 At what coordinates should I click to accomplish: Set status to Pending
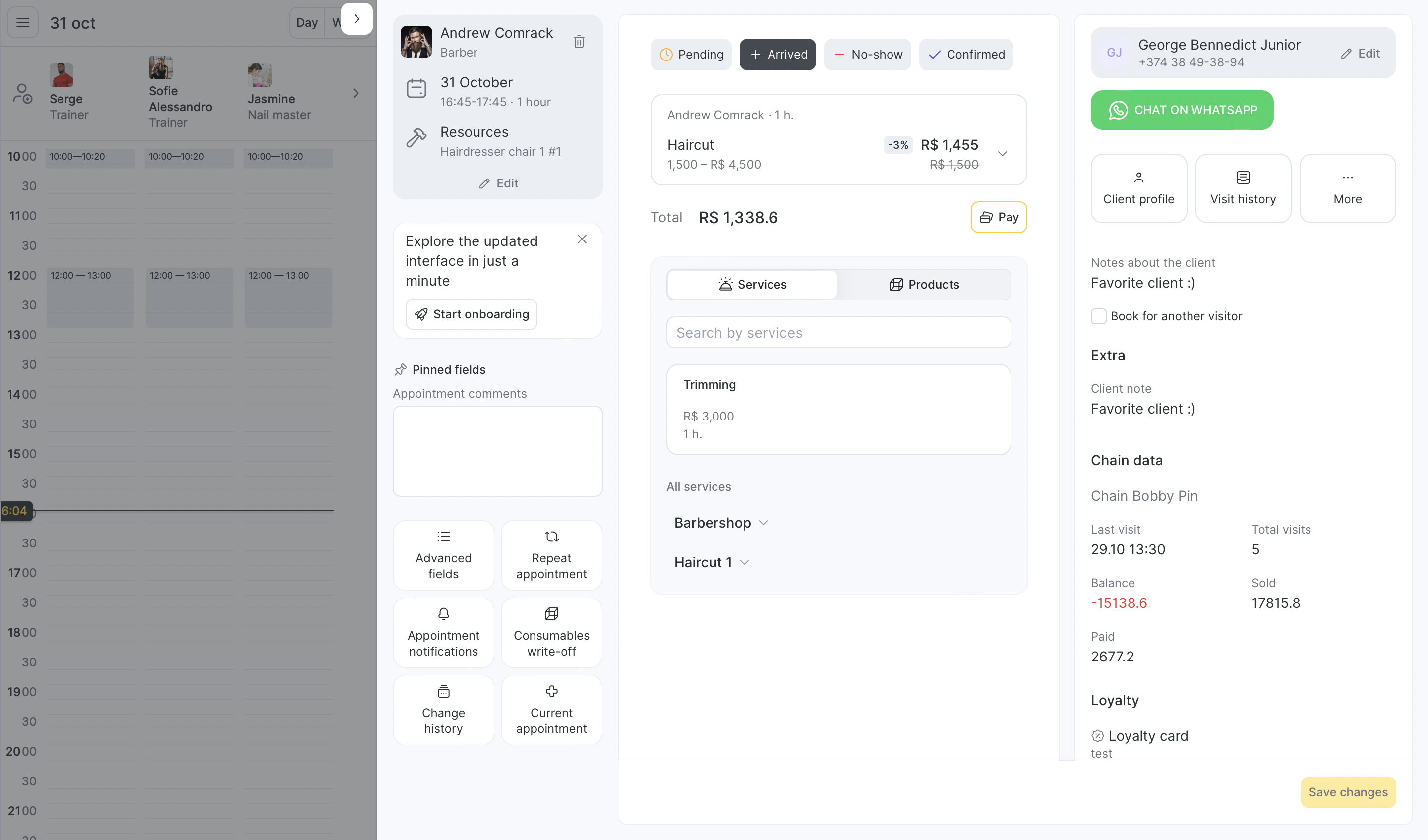pos(691,55)
